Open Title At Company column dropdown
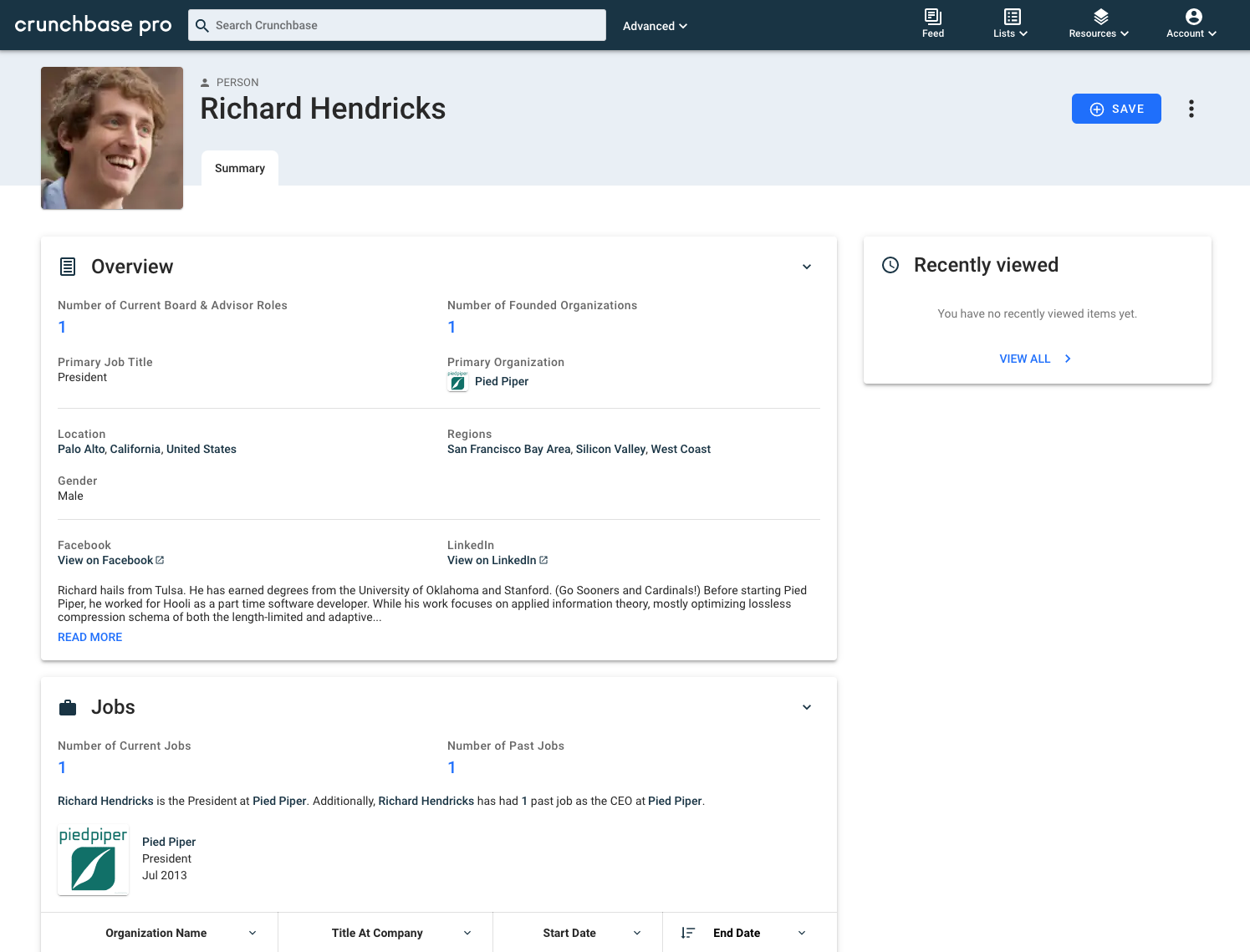 [467, 933]
